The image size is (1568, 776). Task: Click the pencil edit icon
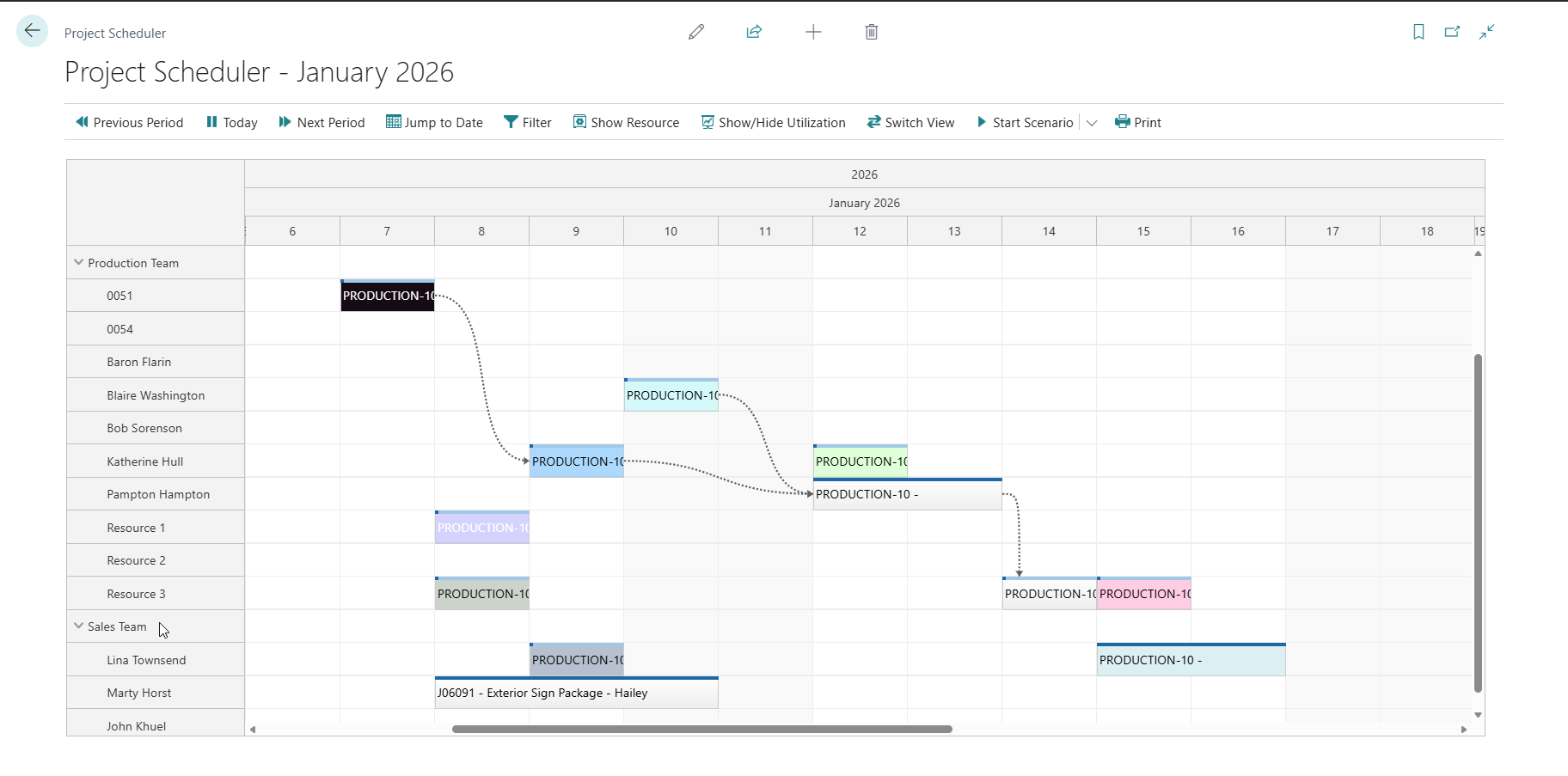696,32
